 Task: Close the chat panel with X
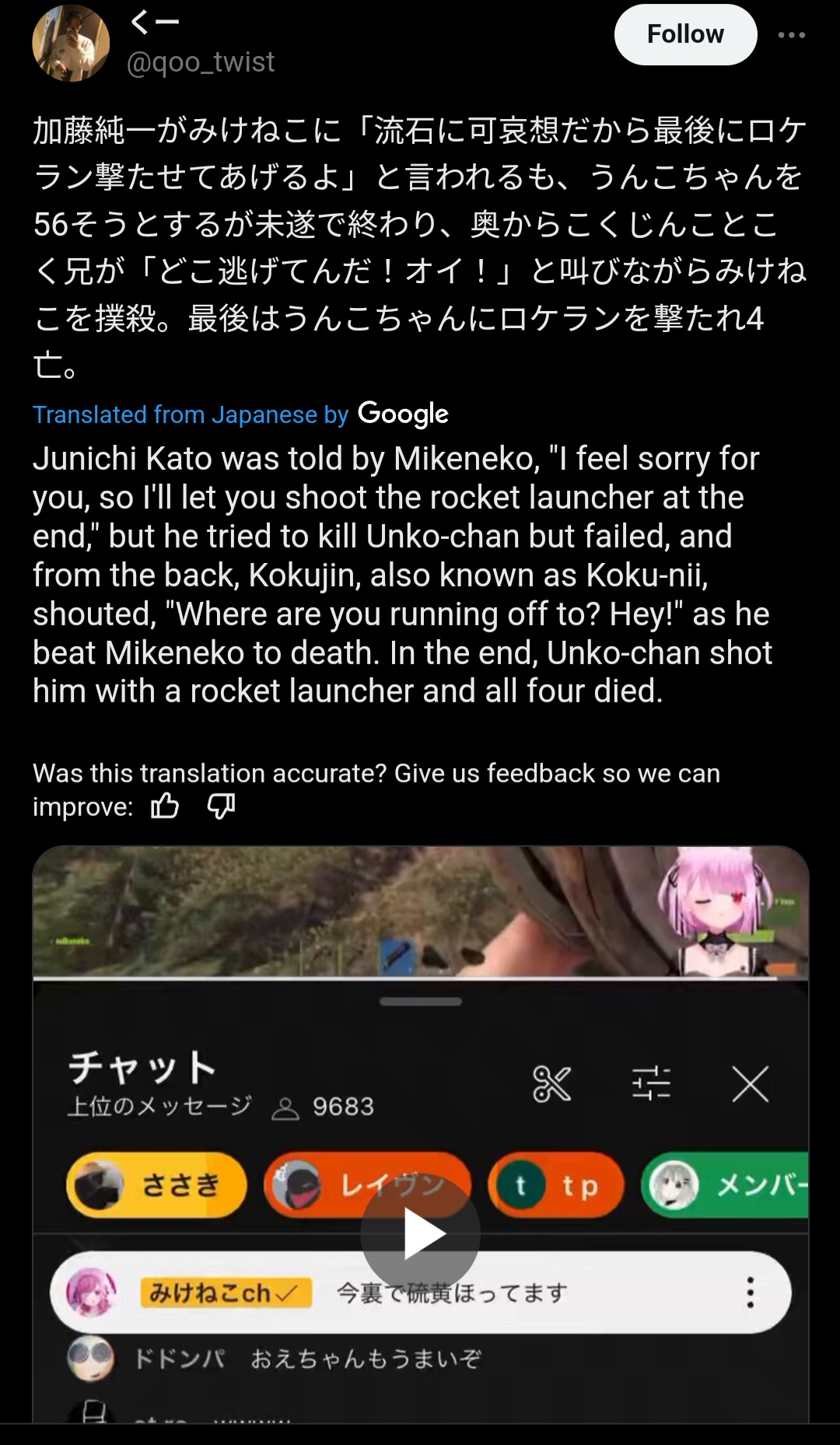[751, 1083]
